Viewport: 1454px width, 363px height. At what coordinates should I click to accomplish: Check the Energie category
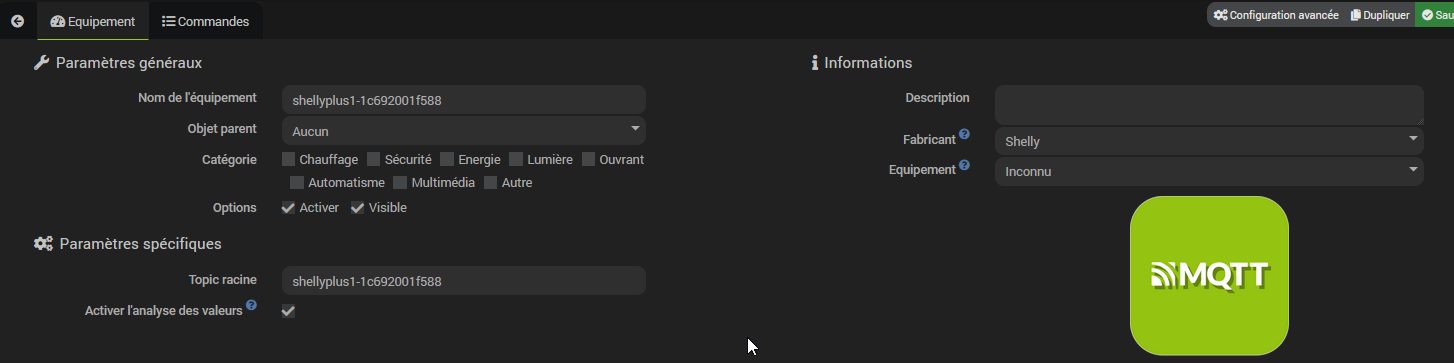point(447,159)
